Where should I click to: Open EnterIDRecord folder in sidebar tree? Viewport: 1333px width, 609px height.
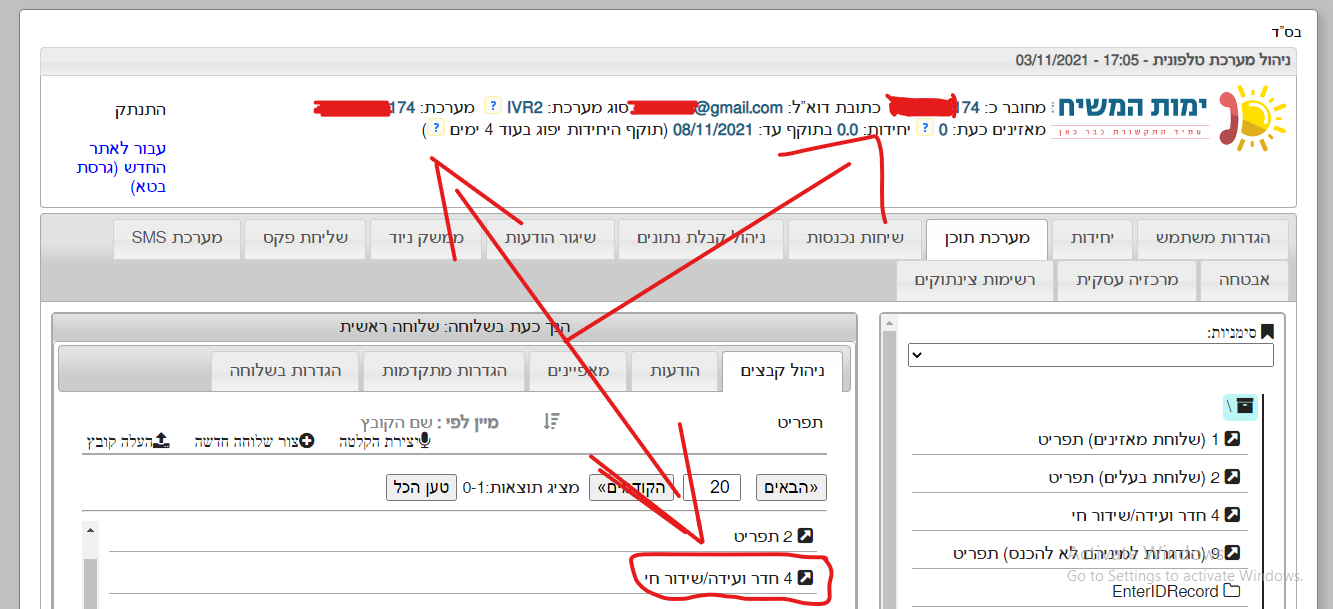[x=1231, y=591]
